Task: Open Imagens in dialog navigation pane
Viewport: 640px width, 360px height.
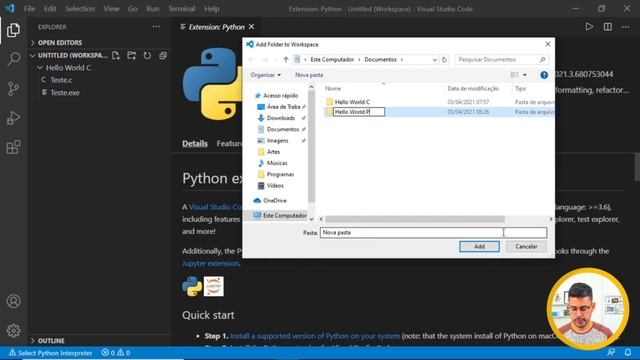Action: pyautogui.click(x=277, y=140)
